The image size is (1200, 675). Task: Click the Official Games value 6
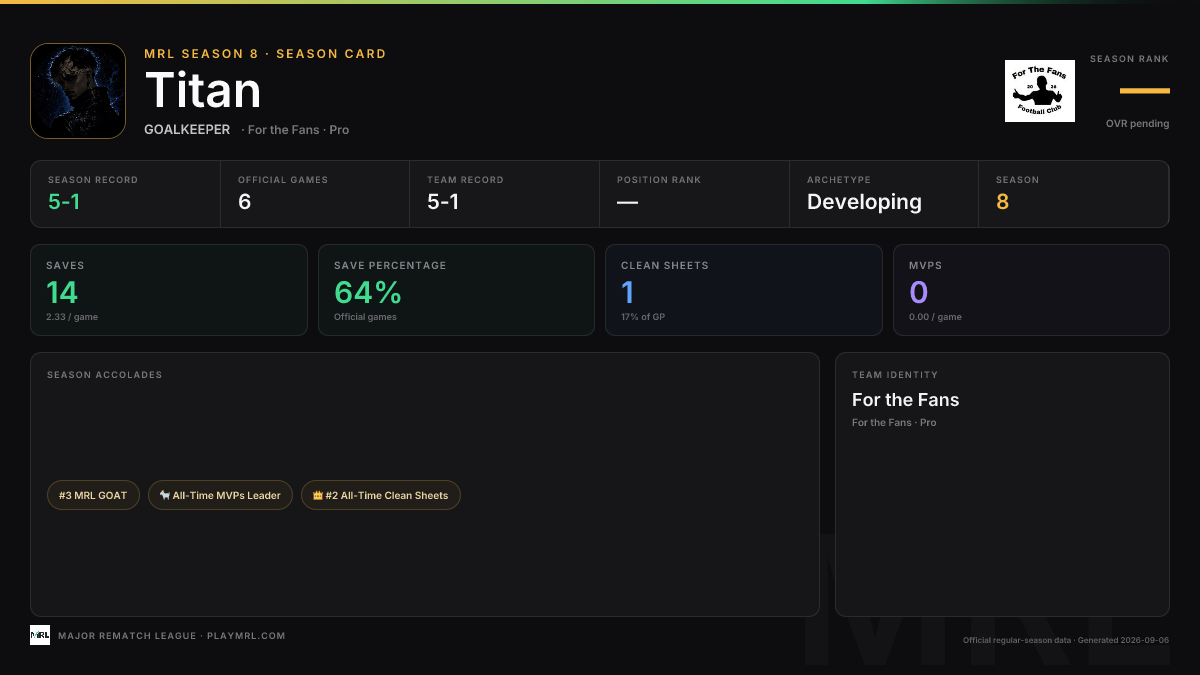click(244, 202)
